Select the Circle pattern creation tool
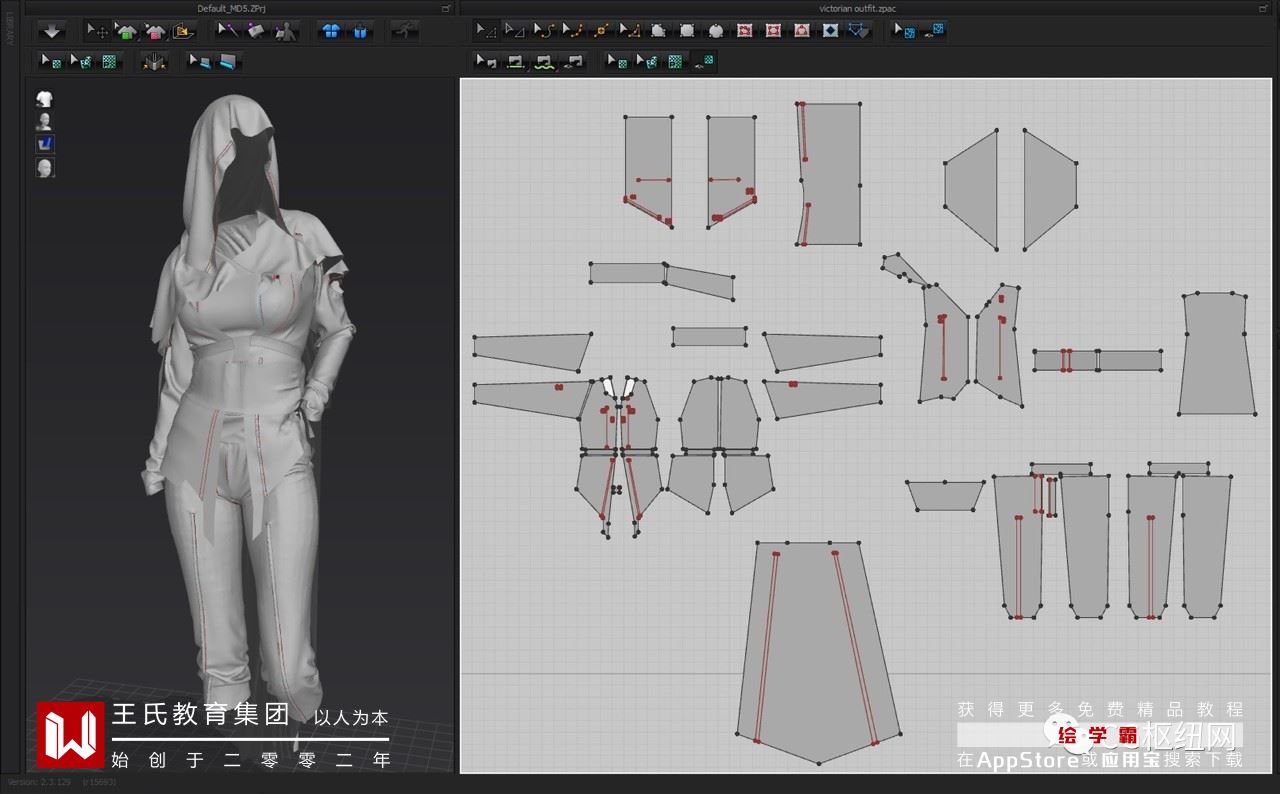The height and width of the screenshot is (794, 1280). 716,31
